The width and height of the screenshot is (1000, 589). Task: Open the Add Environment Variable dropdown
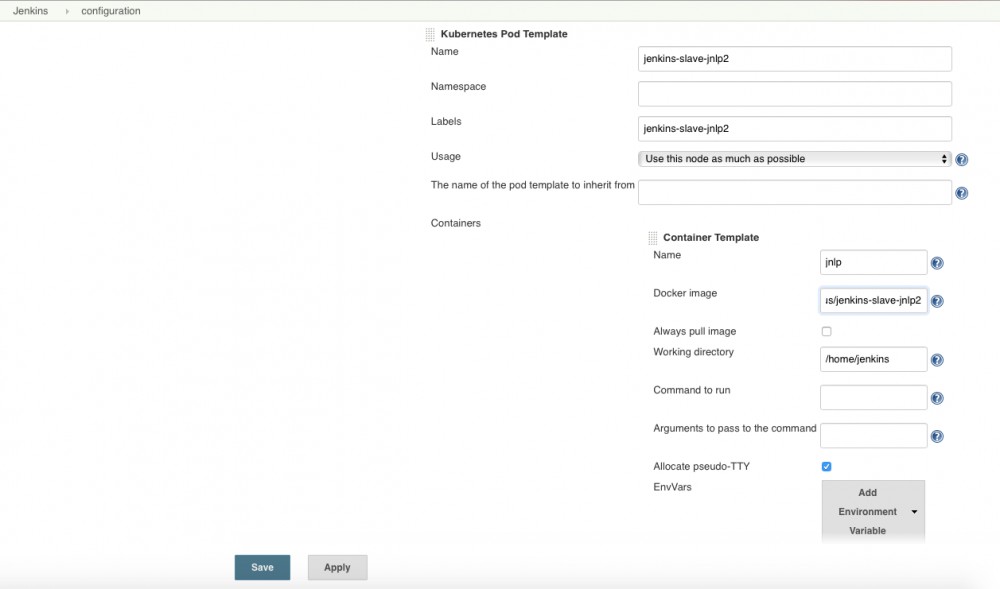point(872,511)
